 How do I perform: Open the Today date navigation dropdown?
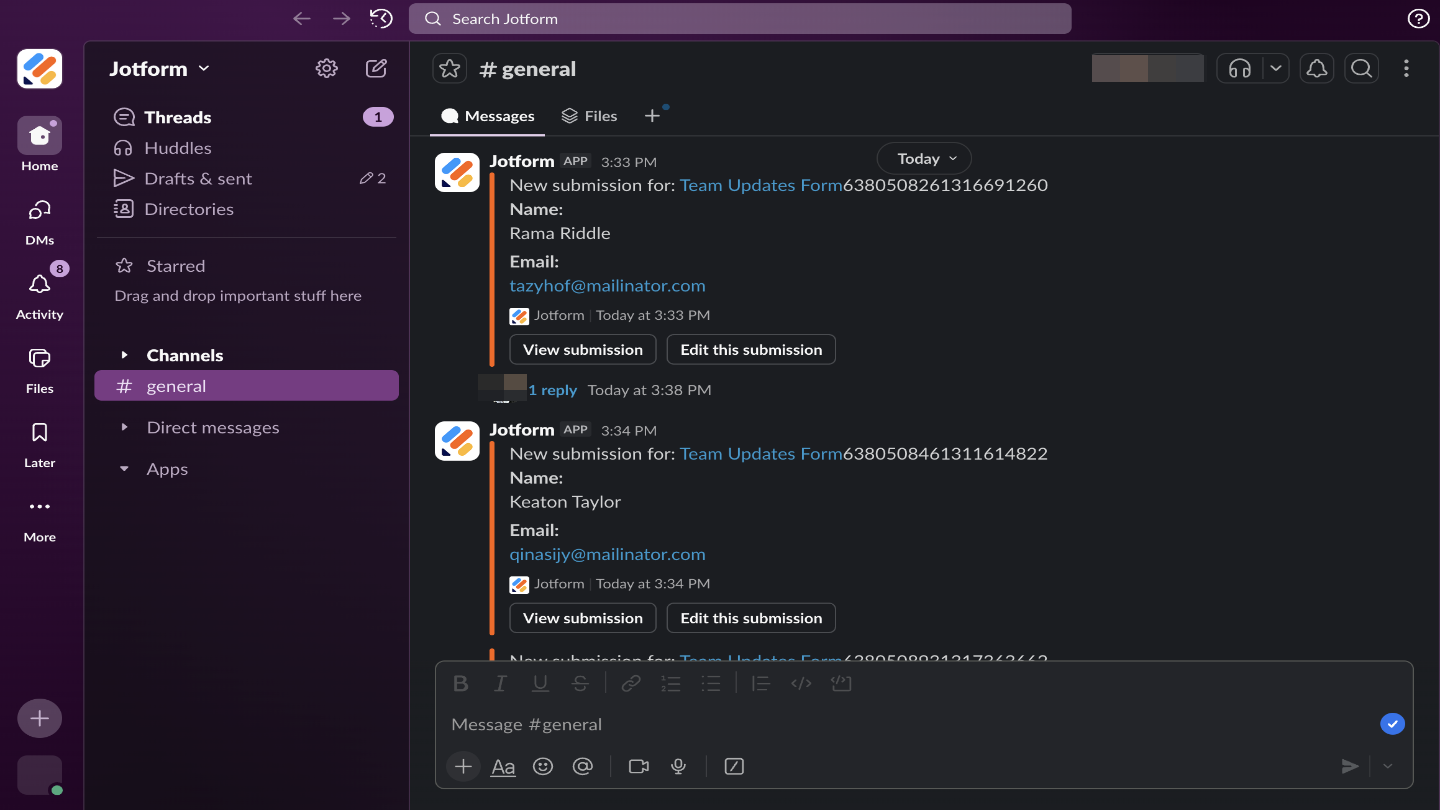[923, 158]
